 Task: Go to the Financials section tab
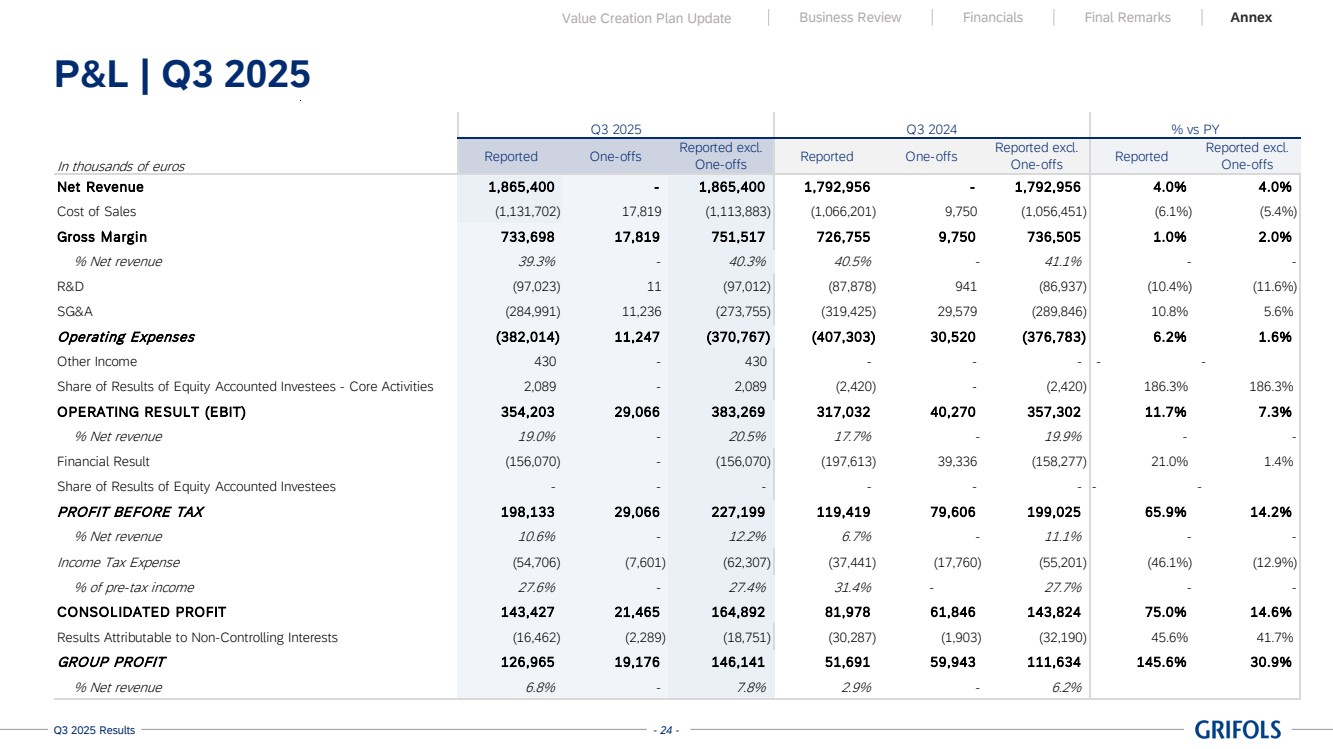[992, 17]
